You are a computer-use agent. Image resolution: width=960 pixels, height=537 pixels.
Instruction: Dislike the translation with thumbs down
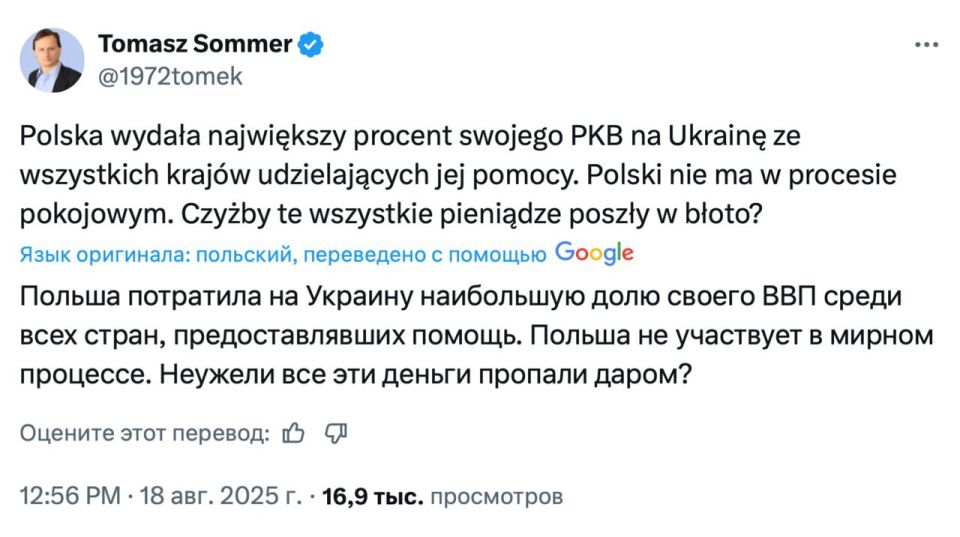(x=336, y=433)
